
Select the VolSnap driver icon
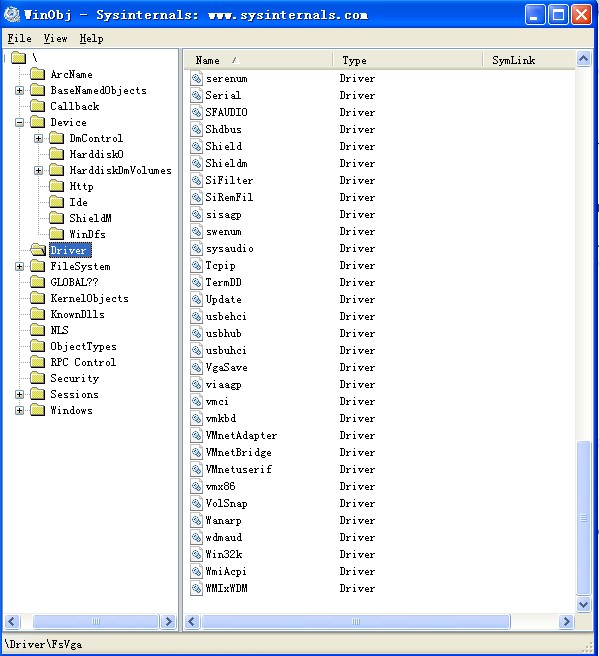pos(196,503)
